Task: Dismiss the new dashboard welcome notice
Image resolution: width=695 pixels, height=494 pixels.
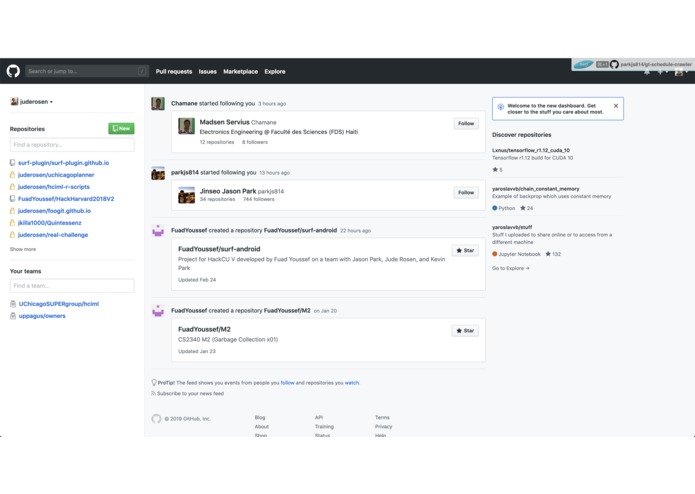Action: click(616, 106)
